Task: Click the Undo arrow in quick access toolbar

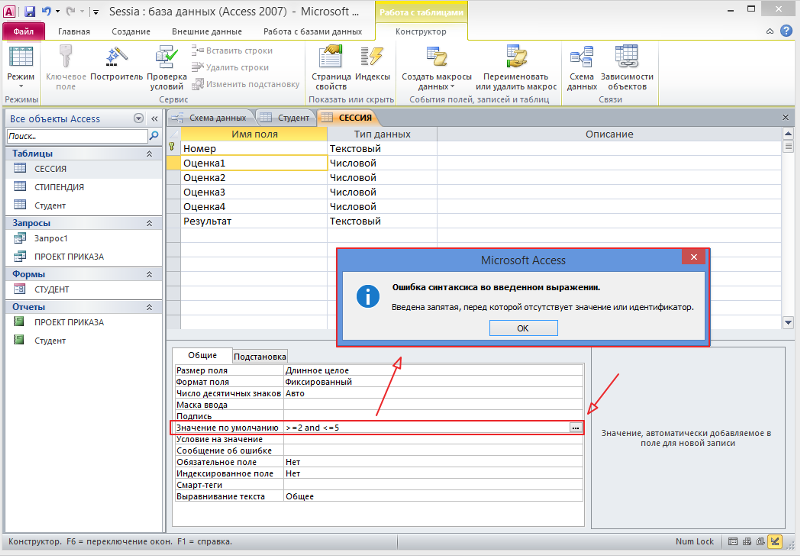Action: pos(46,11)
